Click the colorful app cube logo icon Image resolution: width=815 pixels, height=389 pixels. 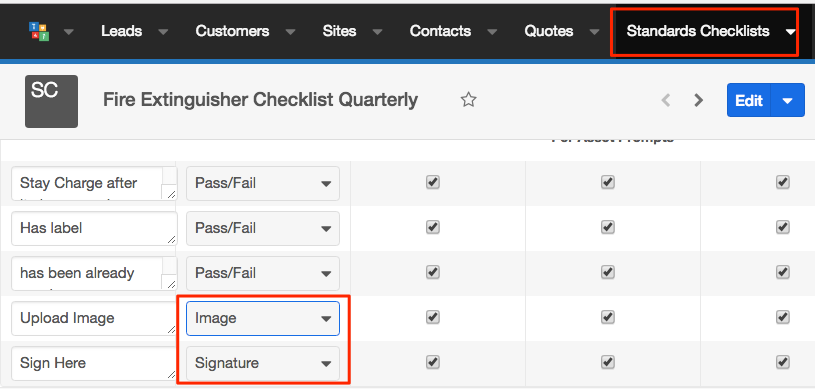pyautogui.click(x=39, y=32)
